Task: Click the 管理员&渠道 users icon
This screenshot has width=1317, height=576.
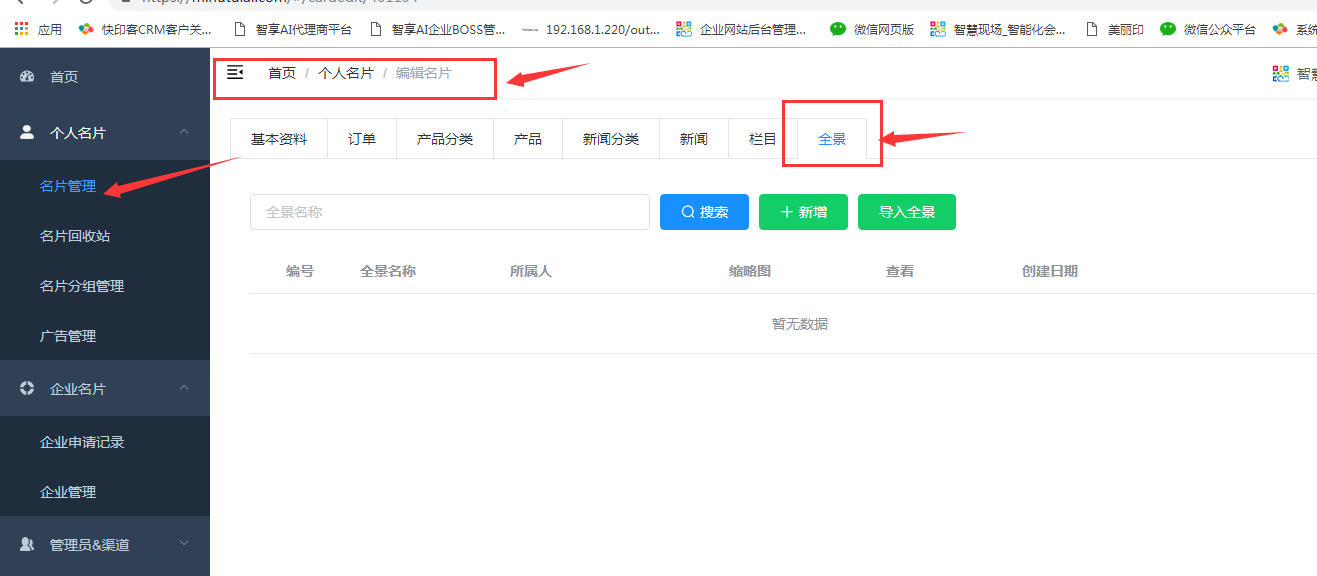Action: tap(27, 544)
